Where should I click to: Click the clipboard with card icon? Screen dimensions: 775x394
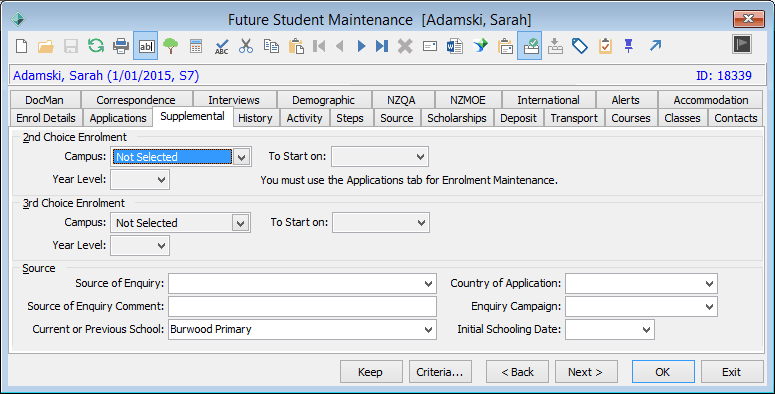[x=505, y=46]
